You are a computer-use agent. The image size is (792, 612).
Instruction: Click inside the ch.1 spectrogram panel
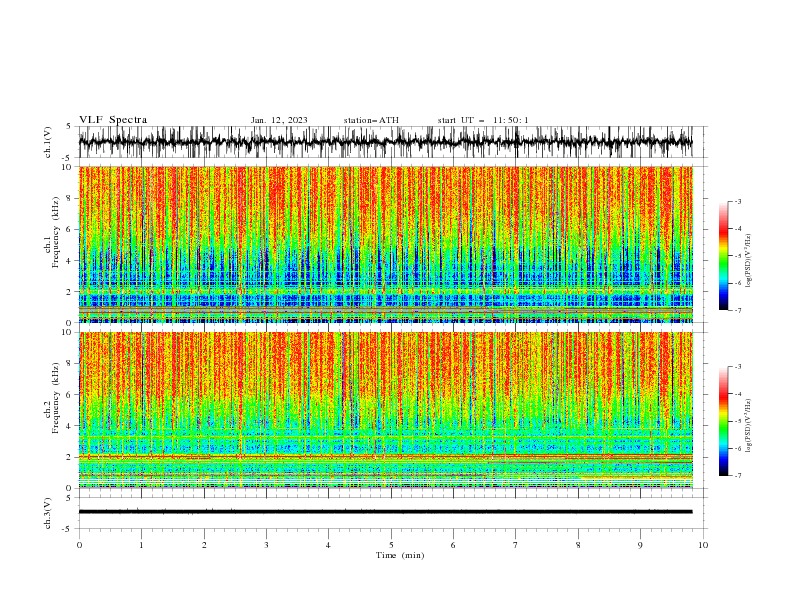pos(385,244)
